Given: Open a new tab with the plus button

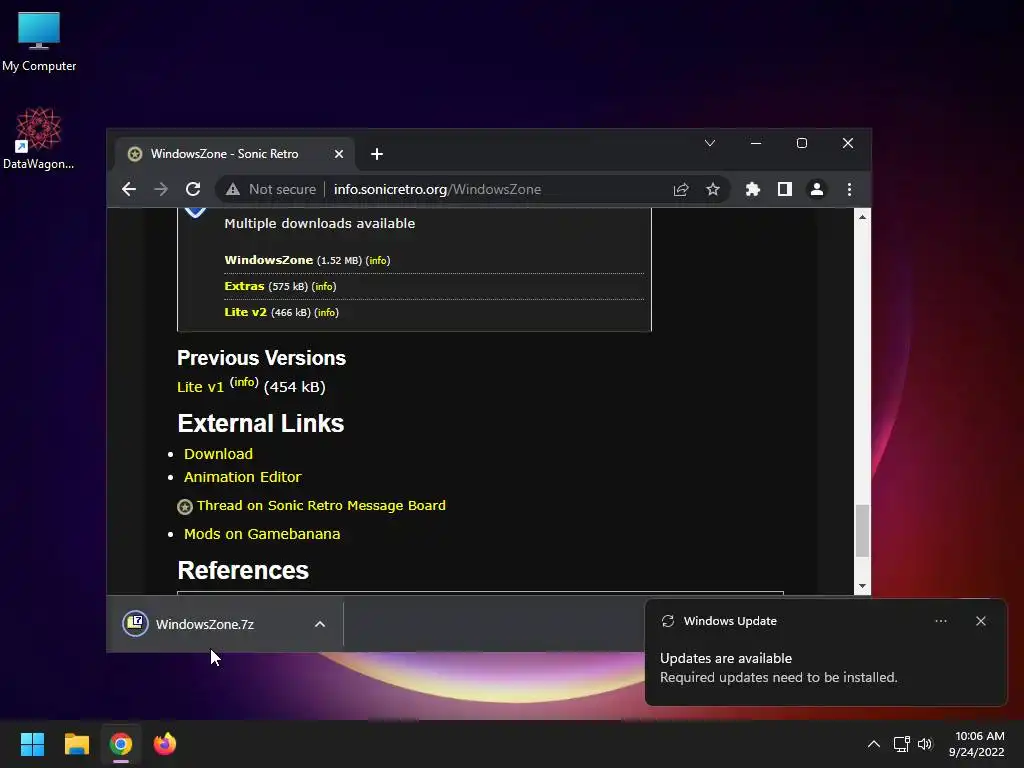Looking at the screenshot, I should 377,154.
